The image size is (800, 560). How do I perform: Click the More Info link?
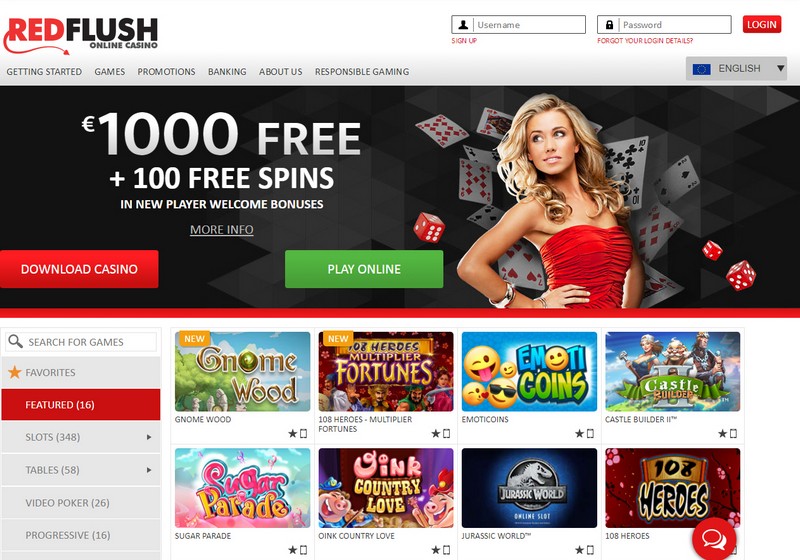point(221,230)
